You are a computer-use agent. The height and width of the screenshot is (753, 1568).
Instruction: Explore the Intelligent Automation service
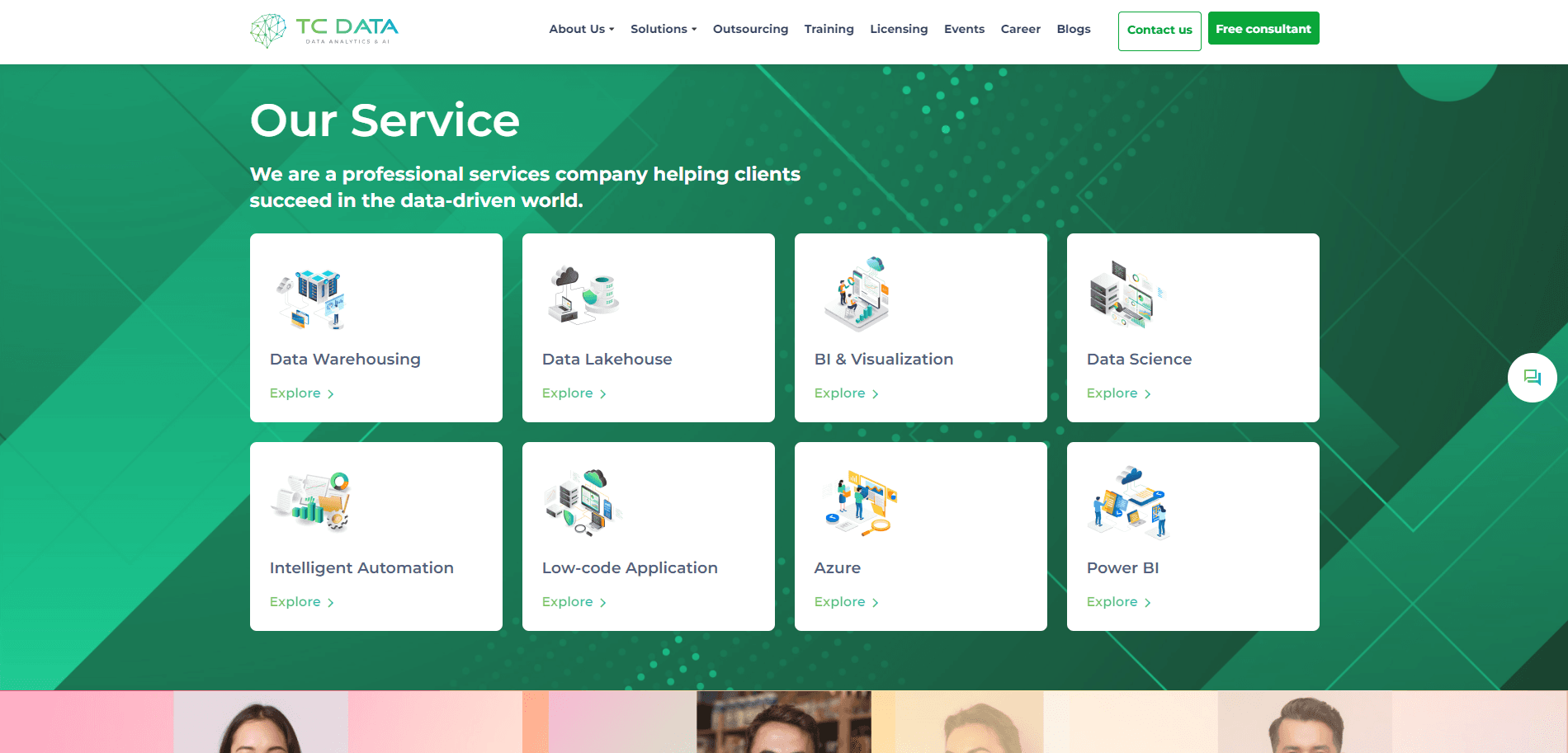pyautogui.click(x=301, y=602)
